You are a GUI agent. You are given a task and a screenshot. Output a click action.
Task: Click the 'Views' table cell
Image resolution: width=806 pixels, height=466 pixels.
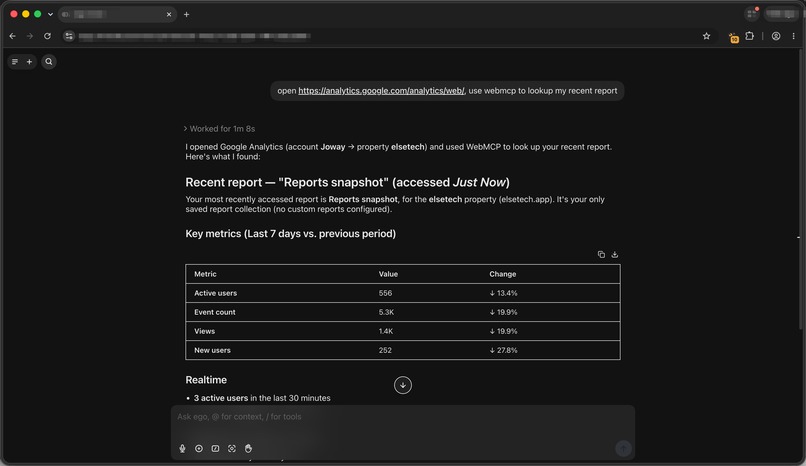pos(204,331)
